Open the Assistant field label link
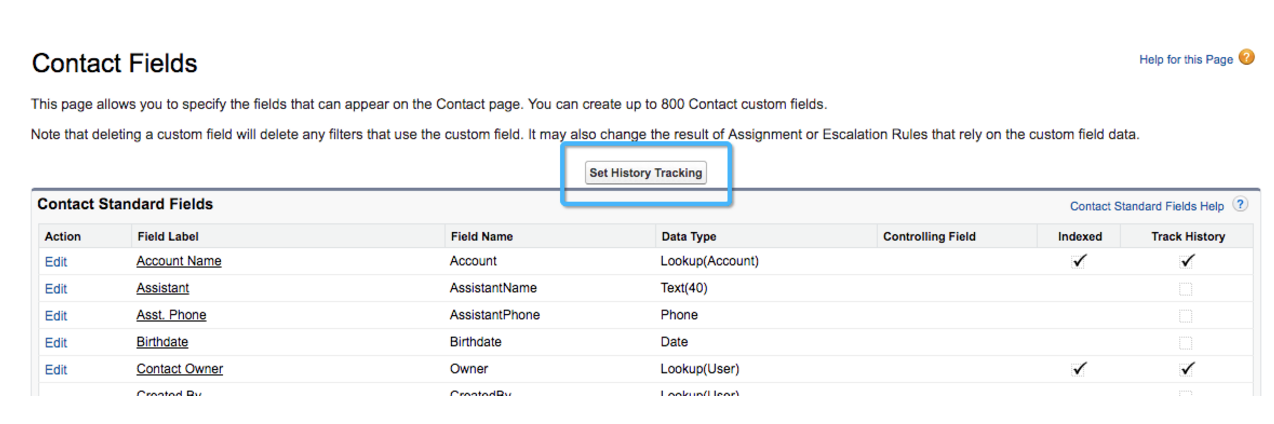Image resolution: width=1274 pixels, height=424 pixels. [x=163, y=288]
